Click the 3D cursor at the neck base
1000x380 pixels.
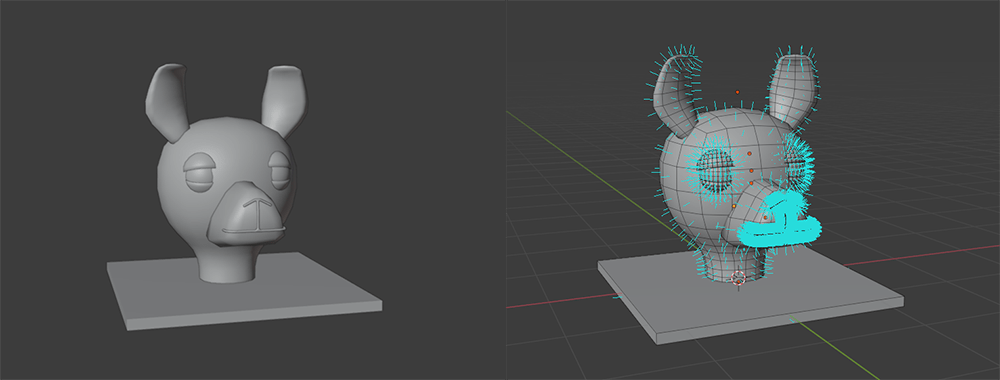739,278
